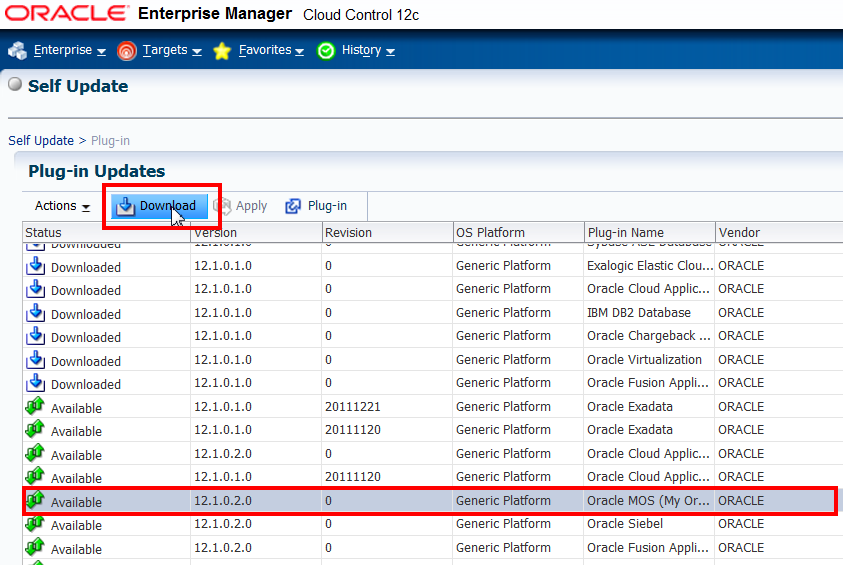Click Available icon for Oracle Fusion Appli 12.1.0.2.0 row
Viewport: 843px width, 565px height.
(35, 547)
